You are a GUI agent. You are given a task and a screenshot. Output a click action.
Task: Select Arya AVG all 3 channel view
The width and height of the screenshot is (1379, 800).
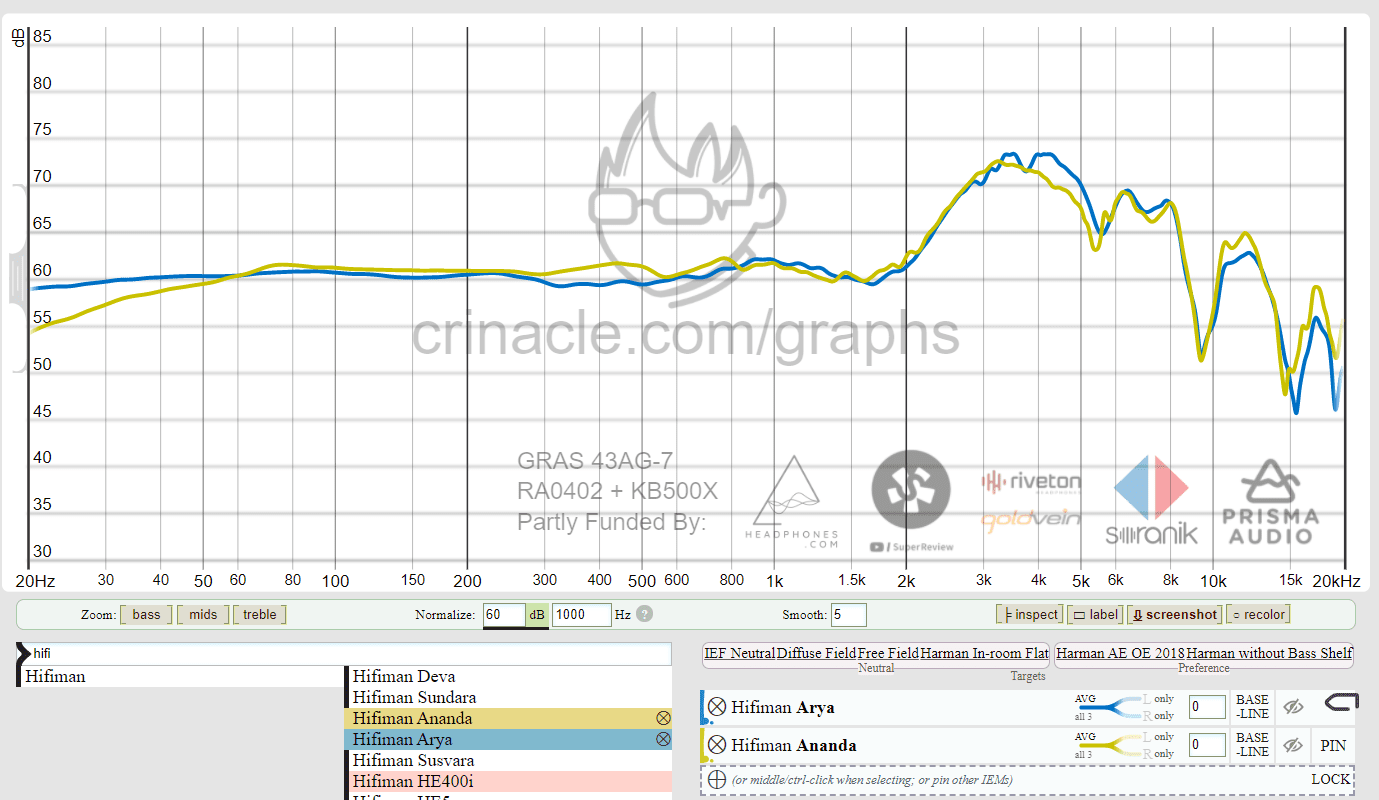click(1086, 707)
